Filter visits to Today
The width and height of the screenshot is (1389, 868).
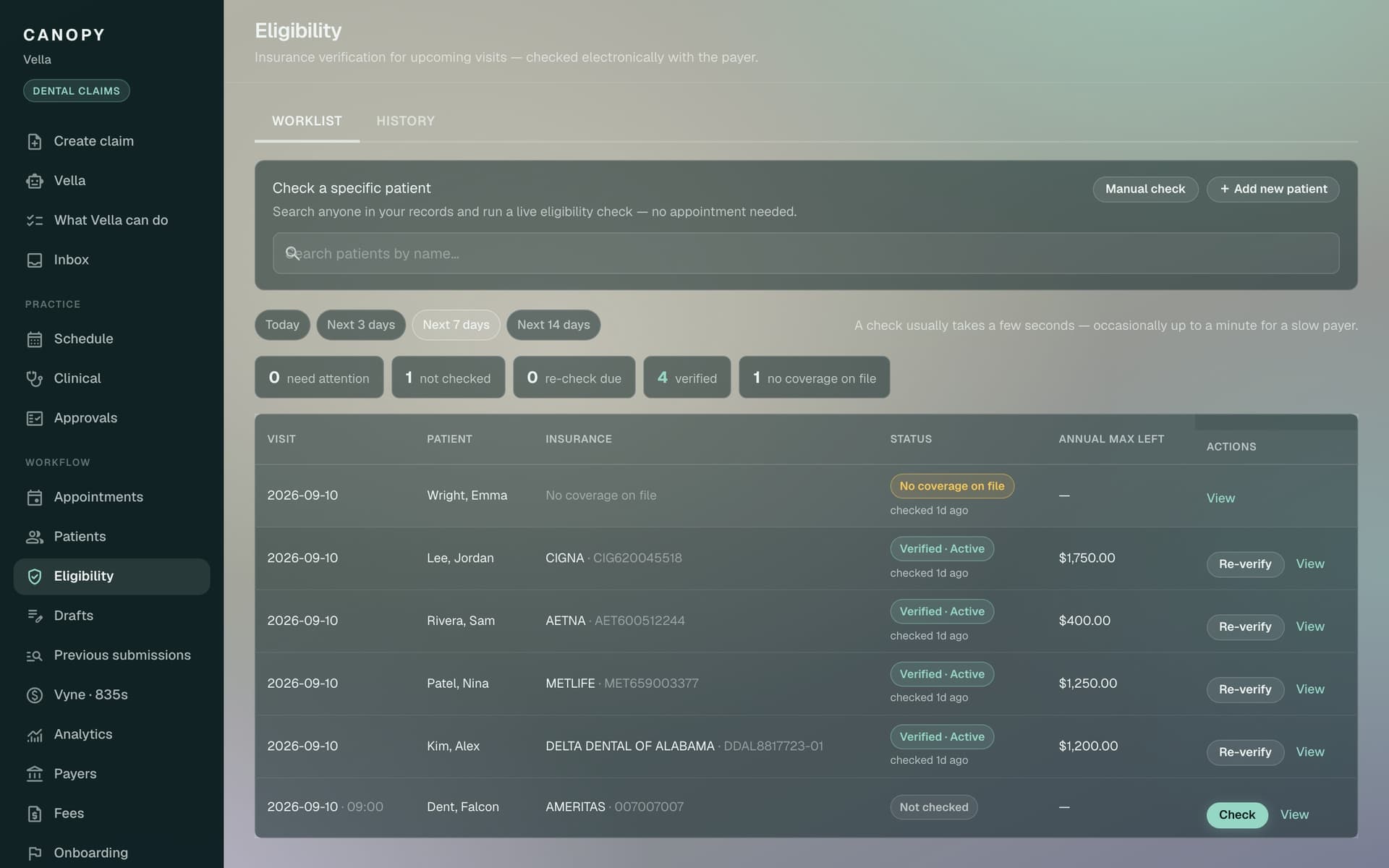pyautogui.click(x=282, y=325)
